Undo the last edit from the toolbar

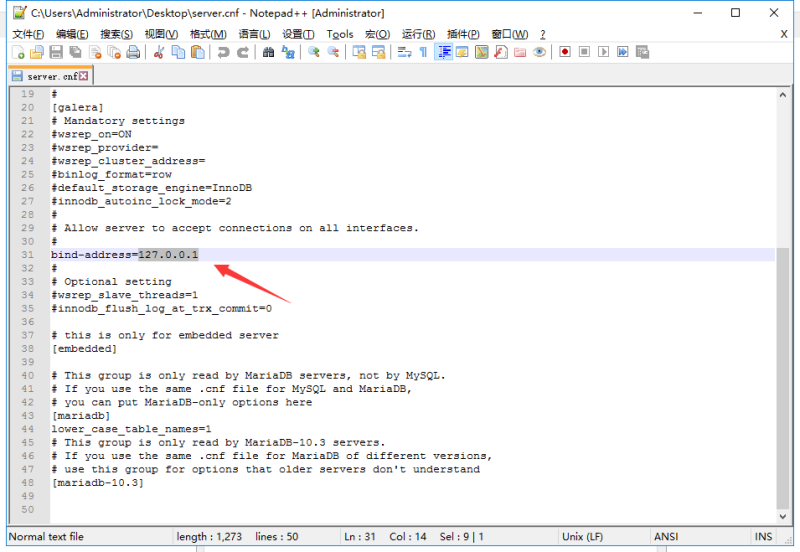click(x=223, y=52)
